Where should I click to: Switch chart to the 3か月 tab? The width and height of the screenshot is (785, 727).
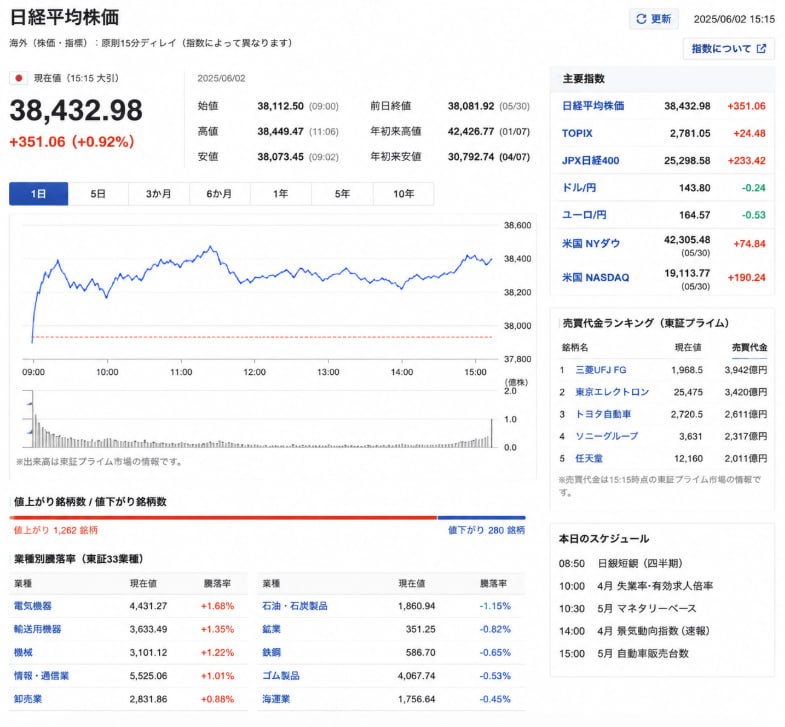tap(159, 194)
